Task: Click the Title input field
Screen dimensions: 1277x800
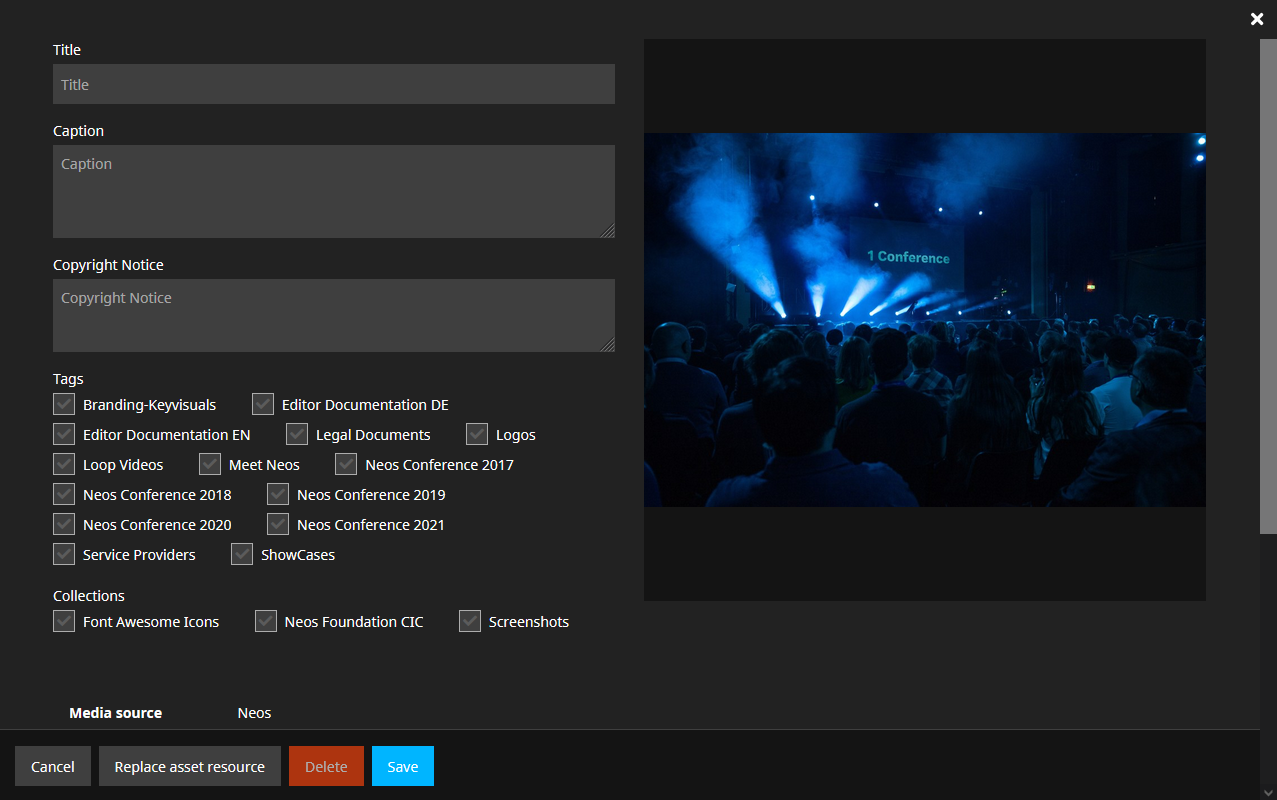Action: pos(333,85)
